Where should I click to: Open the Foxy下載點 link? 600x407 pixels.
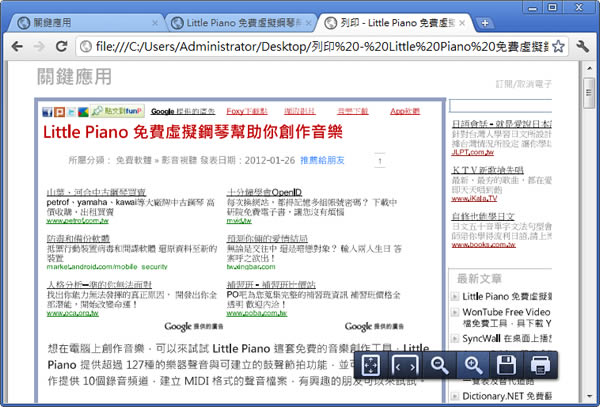[x=247, y=111]
